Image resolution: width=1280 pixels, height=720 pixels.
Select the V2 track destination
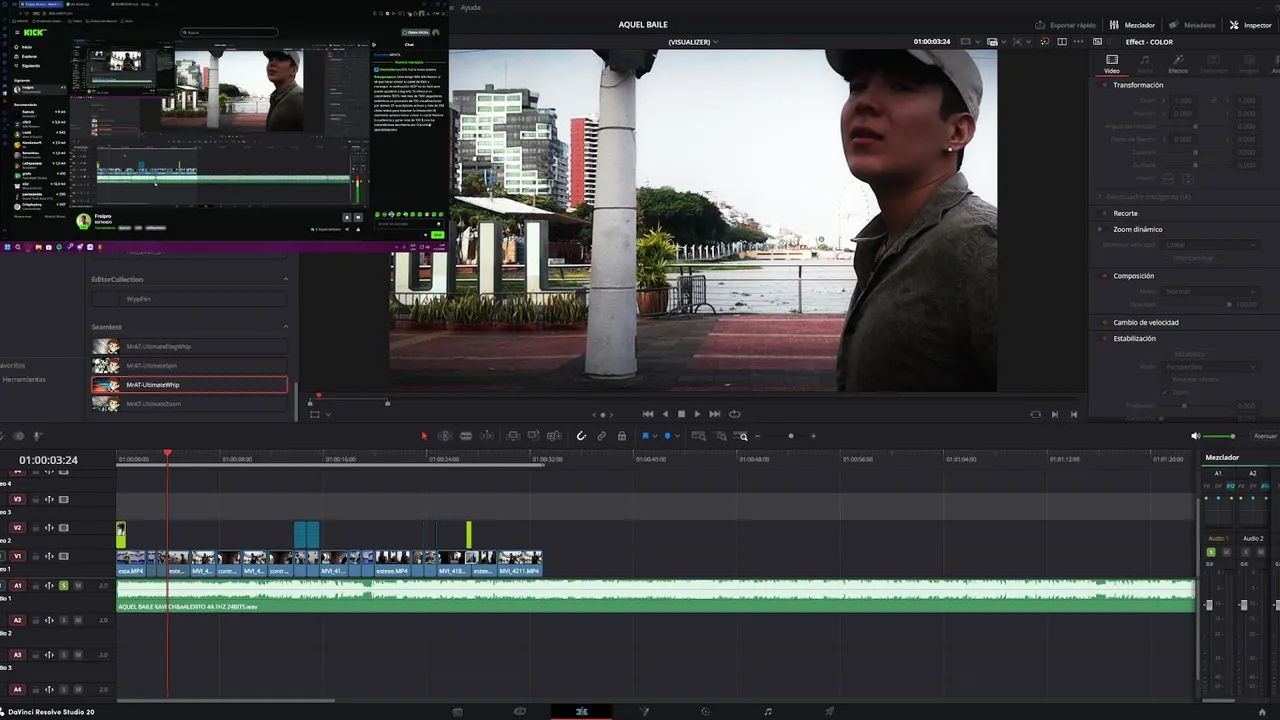[x=17, y=527]
